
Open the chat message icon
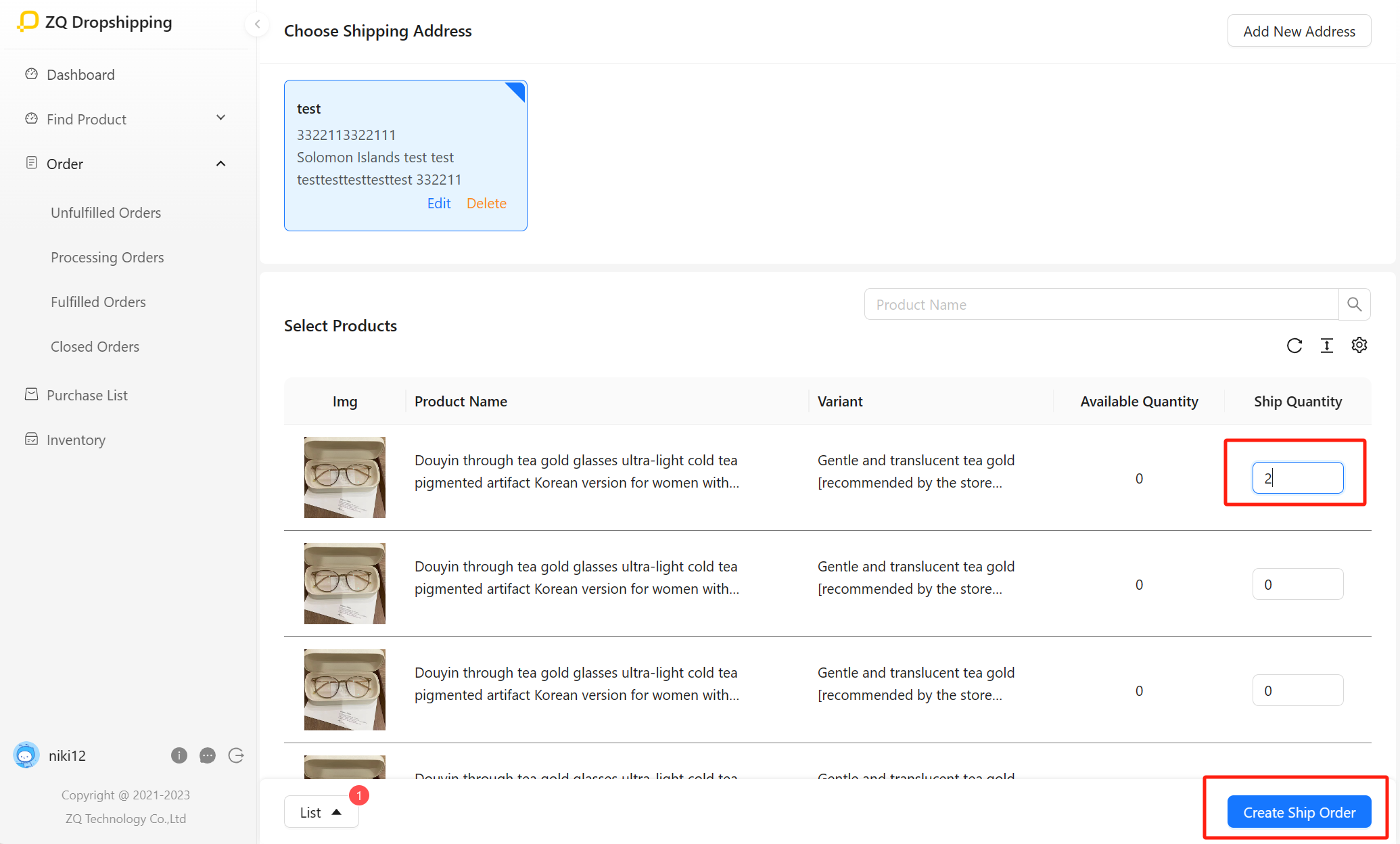(x=208, y=755)
